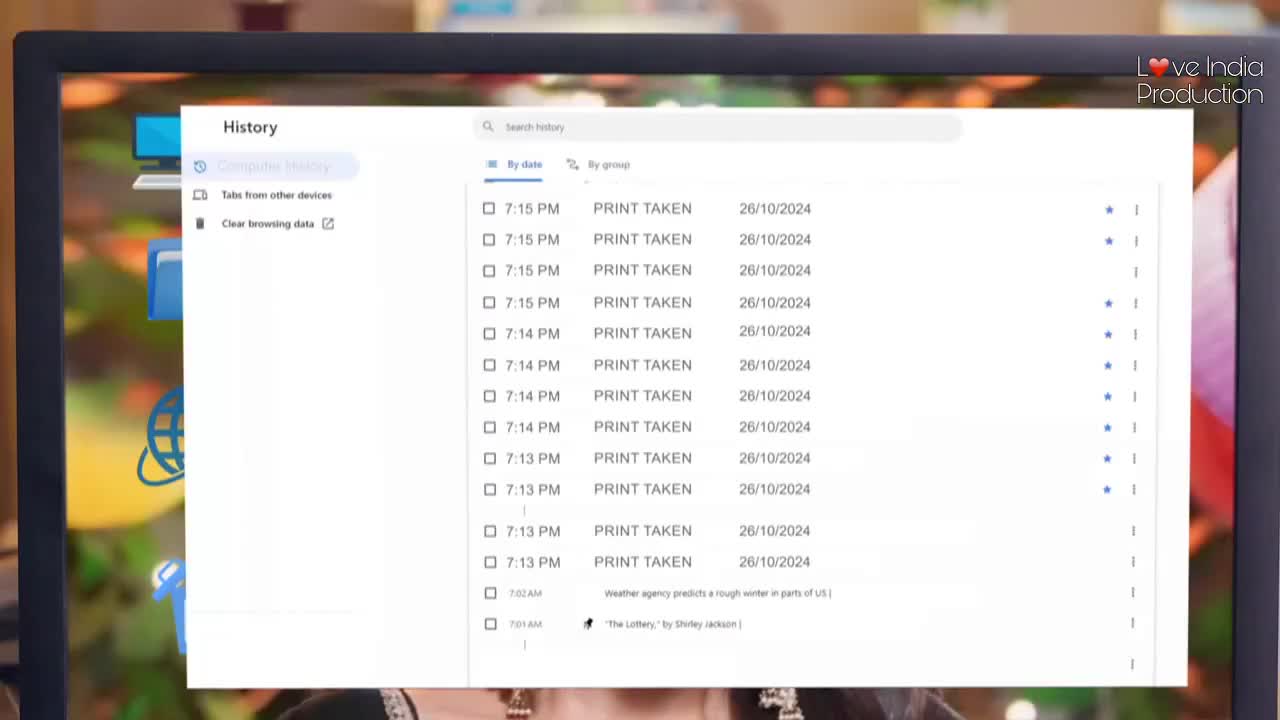Open the Weather agency predicts rough winter link

717,593
